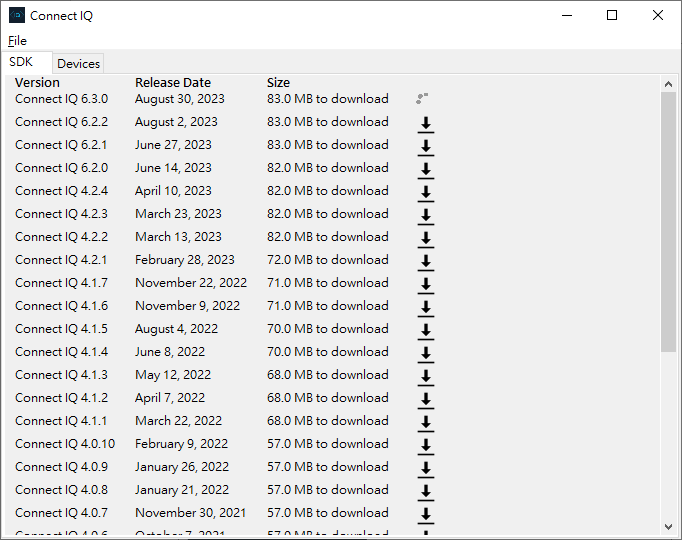This screenshot has width=682, height=540.
Task: Open the File menu
Action: coord(17,41)
